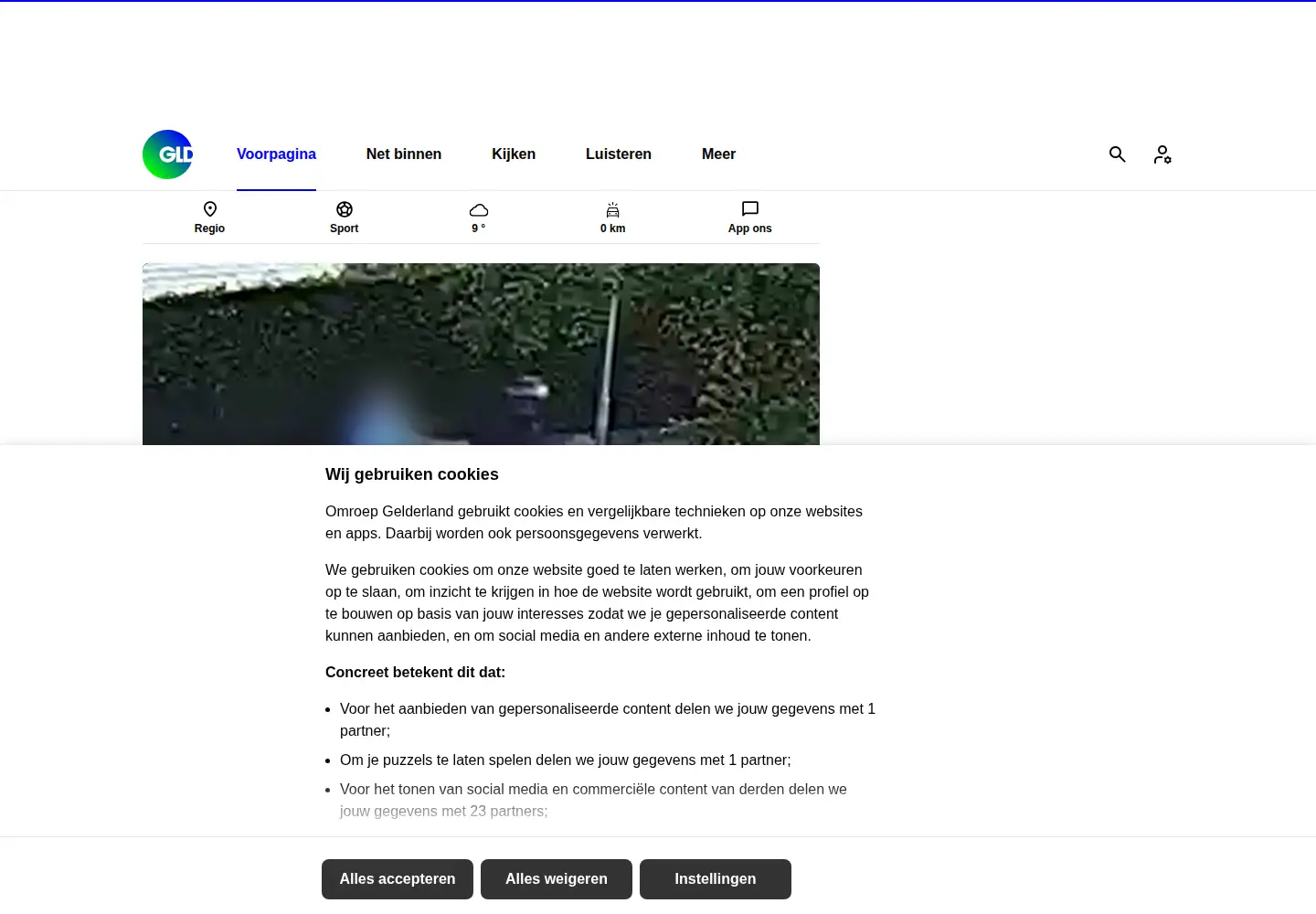
Task: Open the Luisteren tab
Action: click(x=619, y=154)
